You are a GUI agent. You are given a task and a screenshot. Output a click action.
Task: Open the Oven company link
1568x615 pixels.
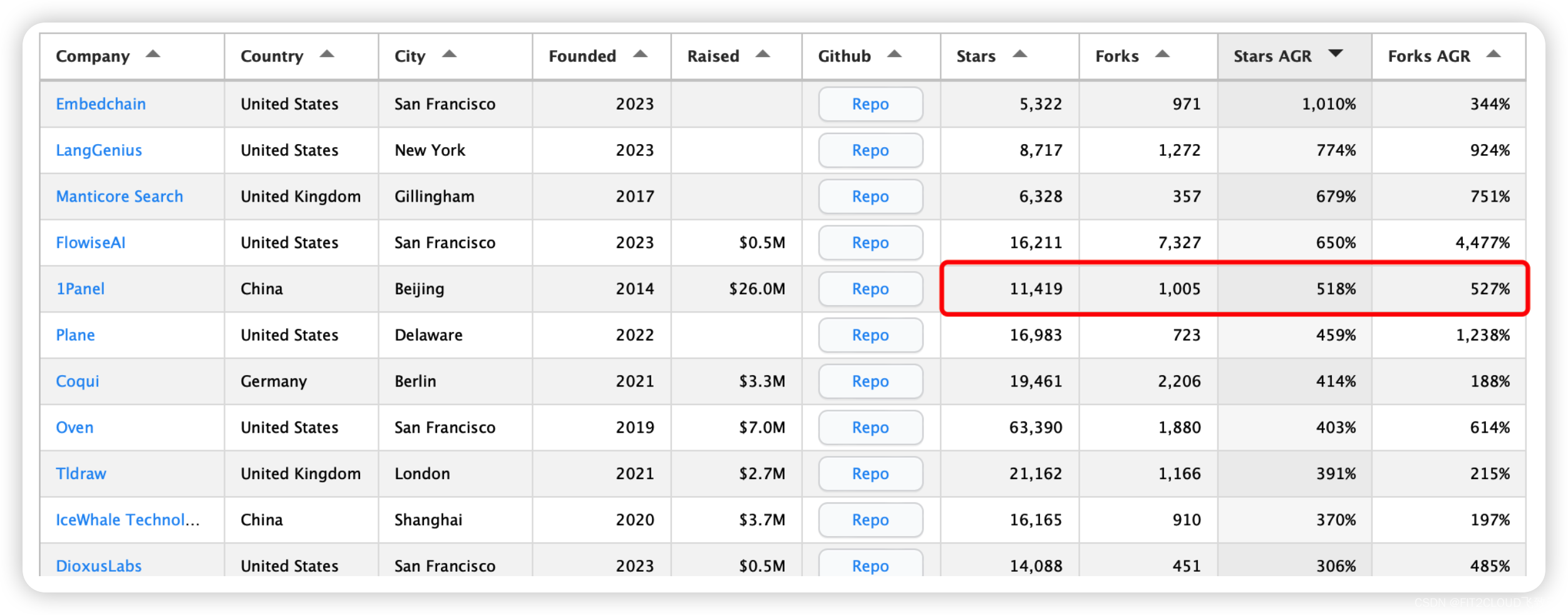point(75,428)
